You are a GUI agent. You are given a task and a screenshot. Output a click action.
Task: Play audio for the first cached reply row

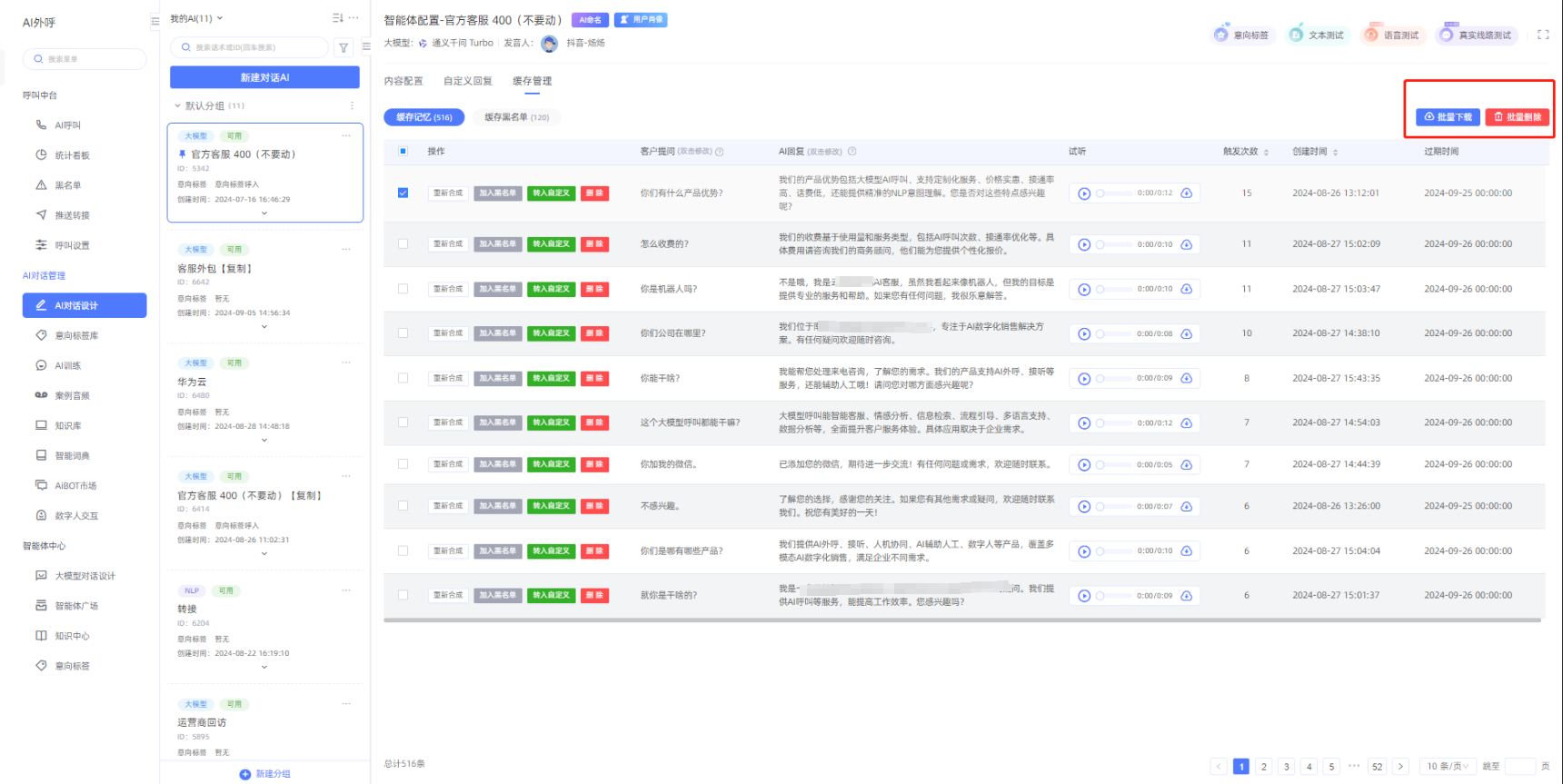pos(1084,194)
